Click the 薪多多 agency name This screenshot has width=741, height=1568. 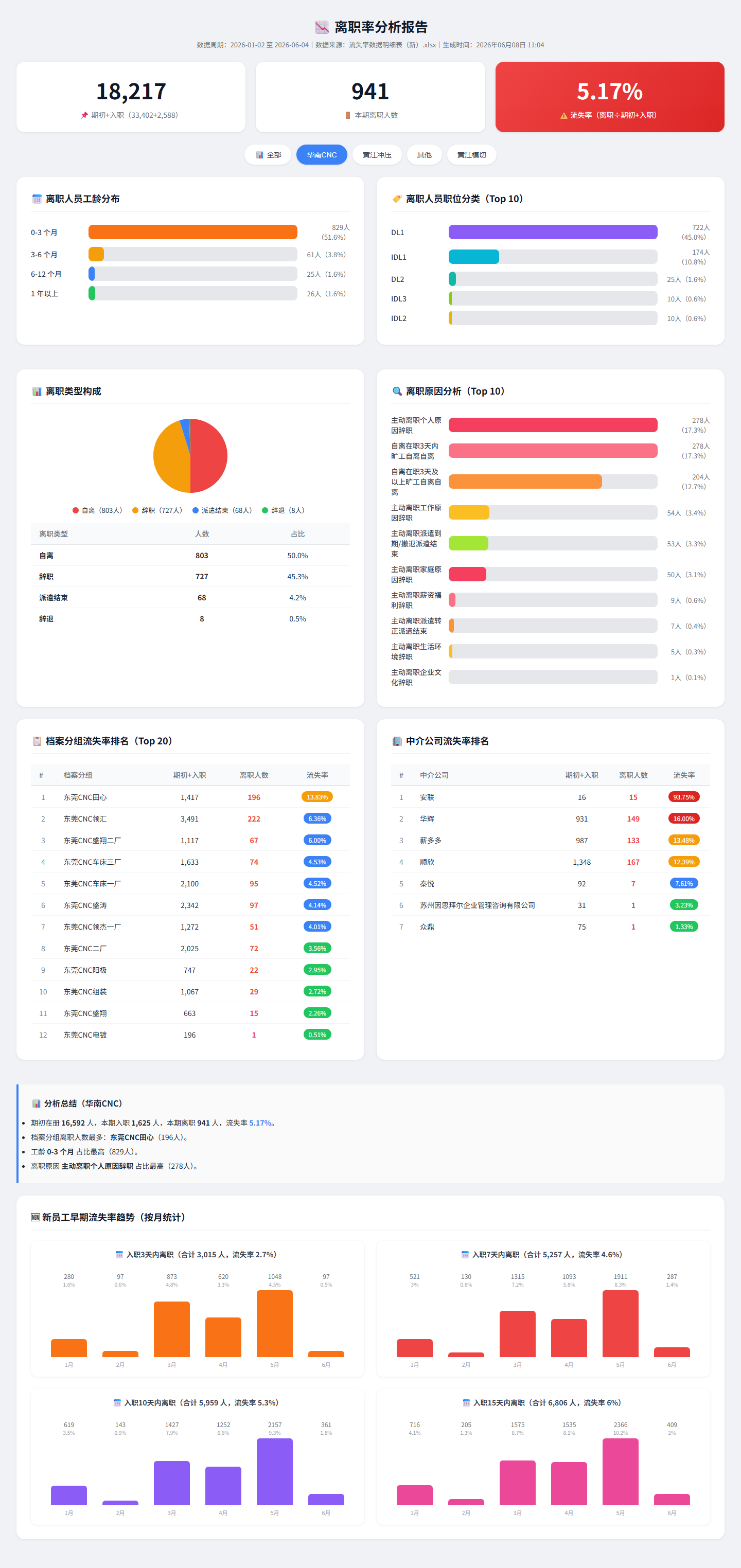[431, 840]
